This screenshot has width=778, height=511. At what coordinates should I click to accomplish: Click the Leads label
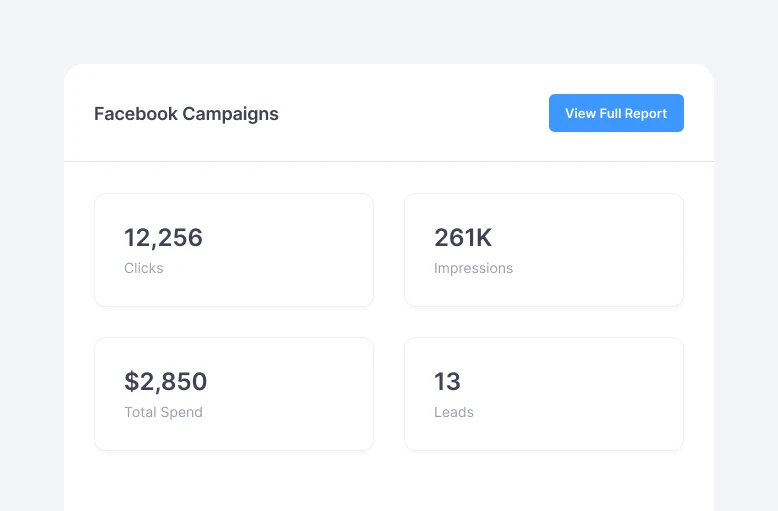point(454,412)
